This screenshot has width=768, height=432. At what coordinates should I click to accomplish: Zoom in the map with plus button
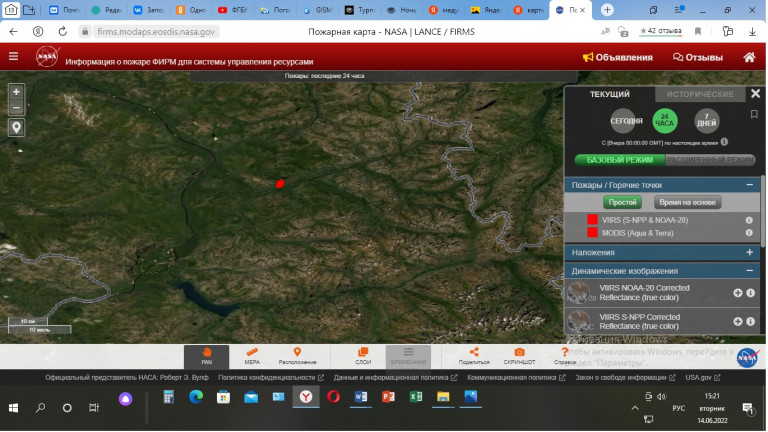tap(16, 92)
